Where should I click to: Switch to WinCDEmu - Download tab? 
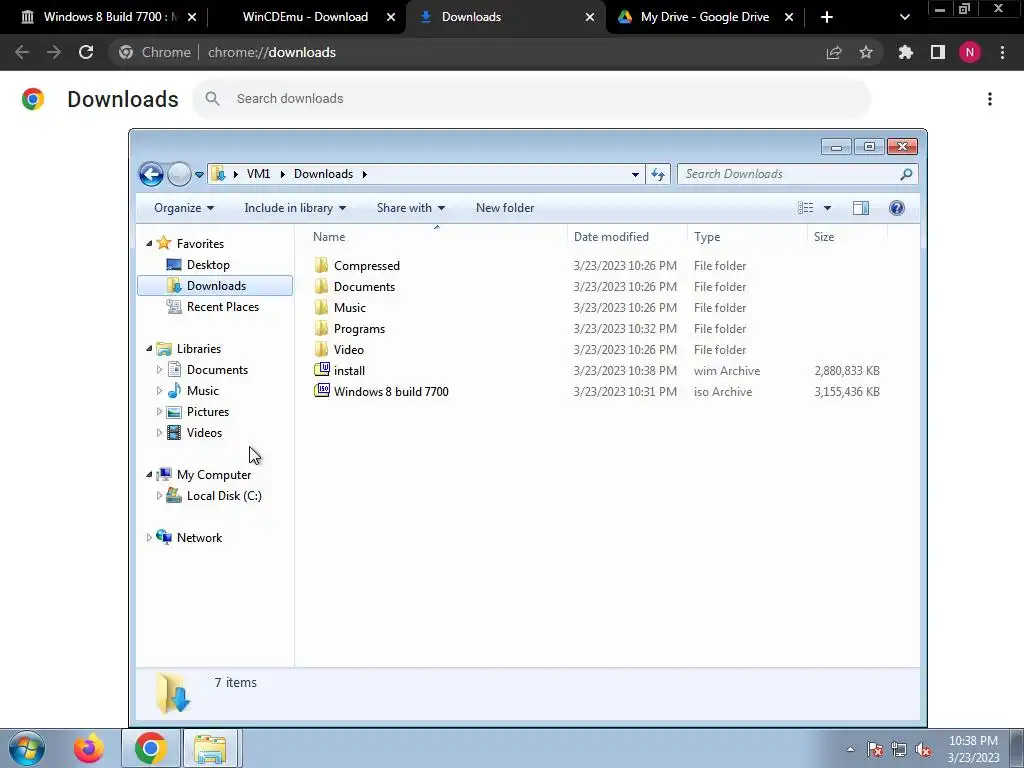[306, 17]
